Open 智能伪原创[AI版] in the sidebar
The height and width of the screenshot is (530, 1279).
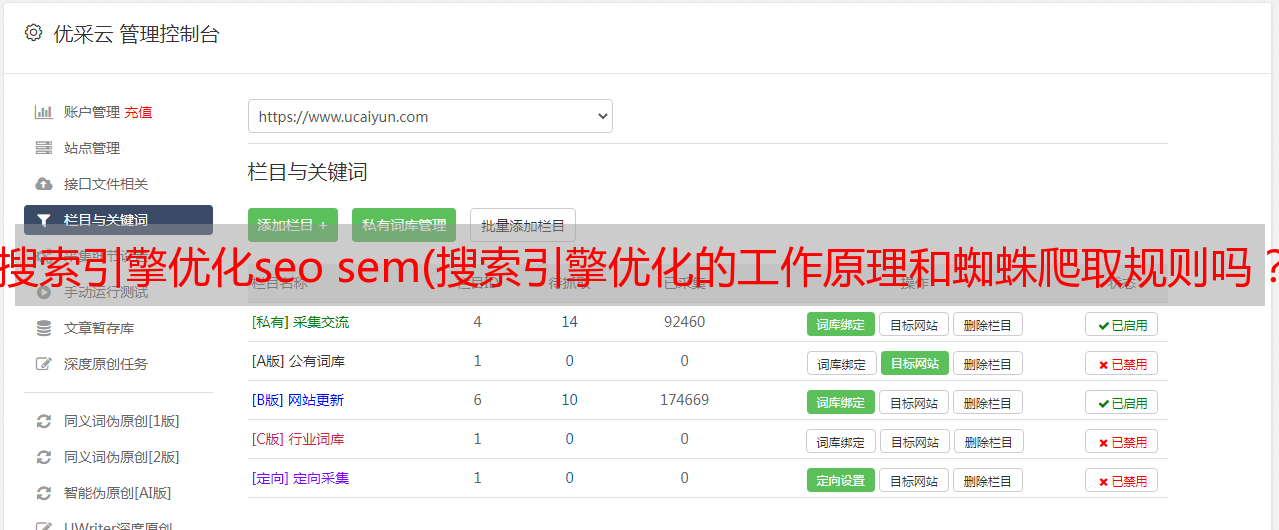(x=118, y=493)
